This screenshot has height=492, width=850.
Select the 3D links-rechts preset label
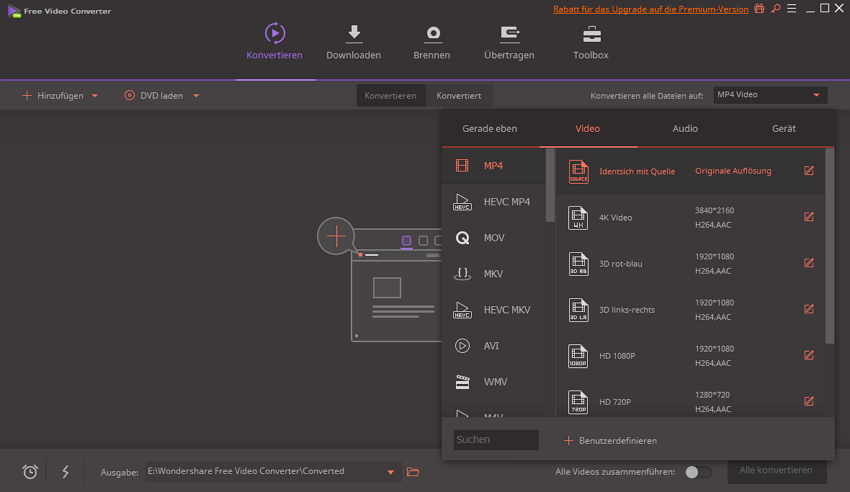coord(627,310)
